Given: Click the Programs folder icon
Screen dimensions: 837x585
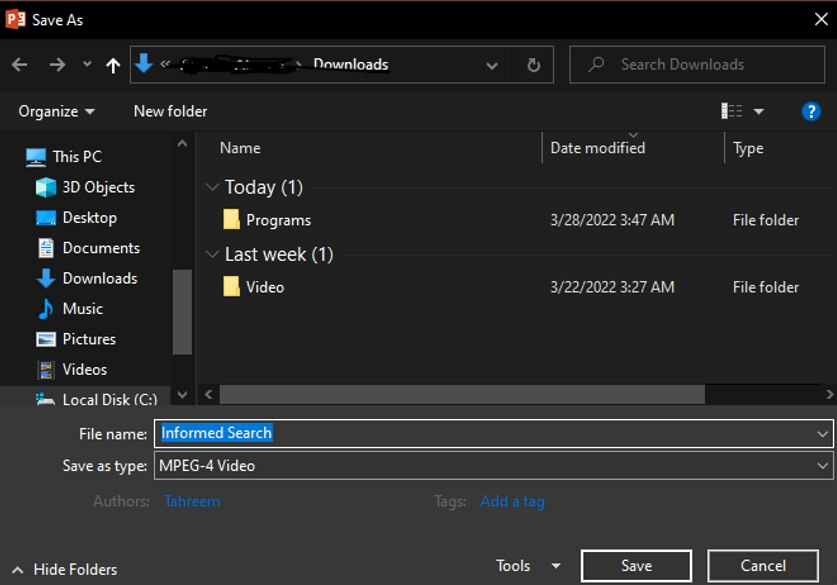Looking at the screenshot, I should [231, 219].
